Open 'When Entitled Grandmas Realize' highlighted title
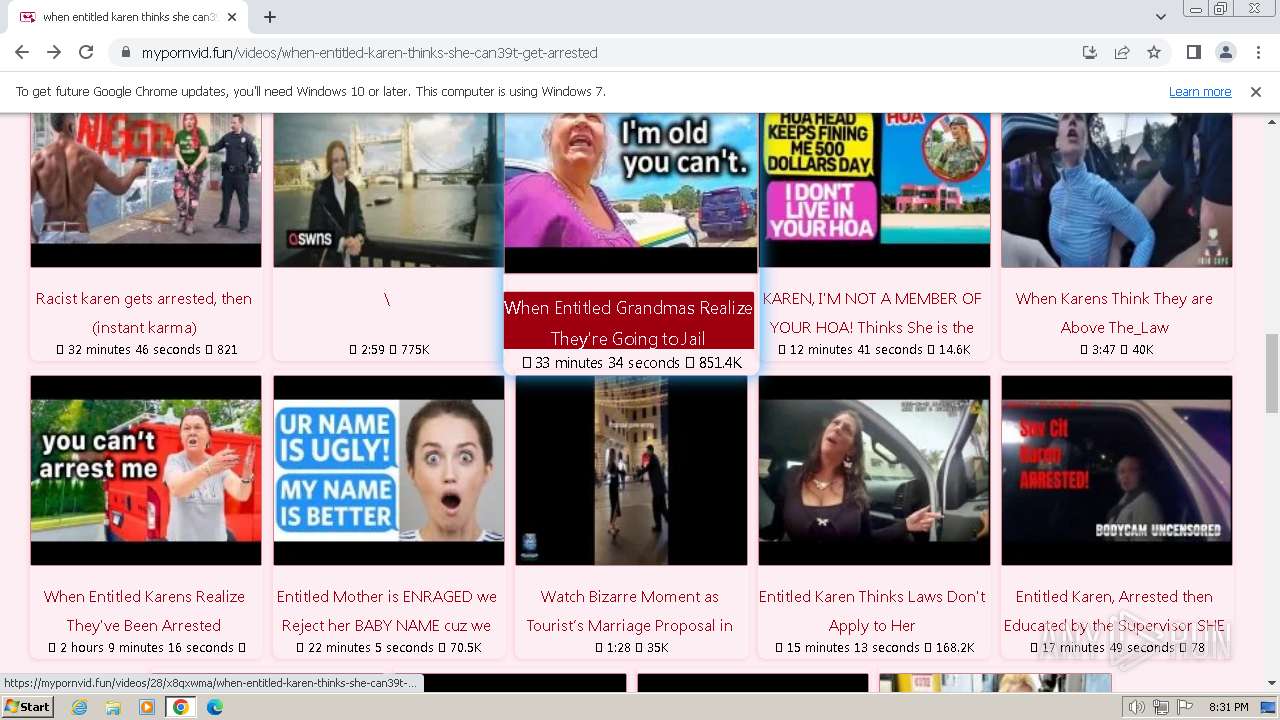 pyautogui.click(x=629, y=323)
